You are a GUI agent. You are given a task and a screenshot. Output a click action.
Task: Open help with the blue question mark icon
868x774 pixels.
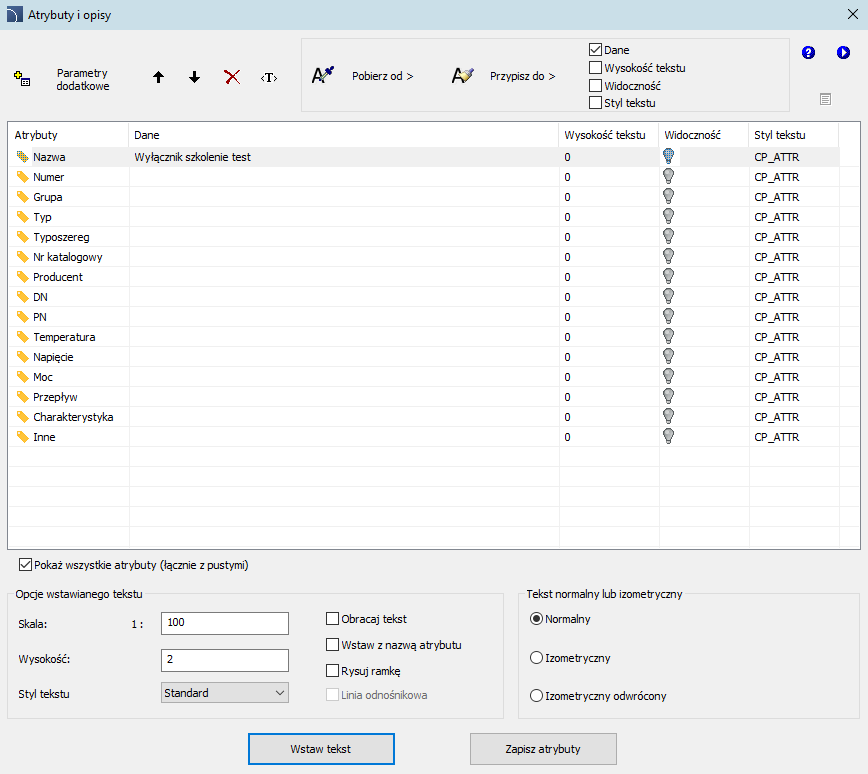(x=809, y=52)
